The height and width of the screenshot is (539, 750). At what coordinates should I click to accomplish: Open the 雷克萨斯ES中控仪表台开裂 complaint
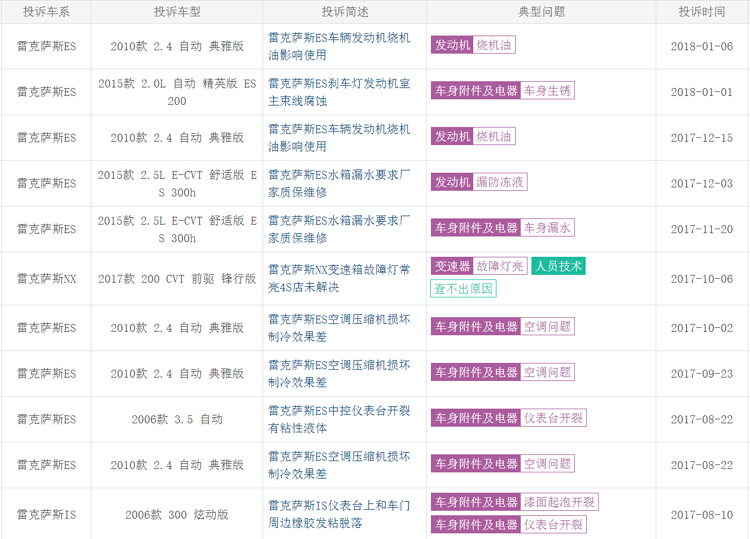click(x=339, y=419)
